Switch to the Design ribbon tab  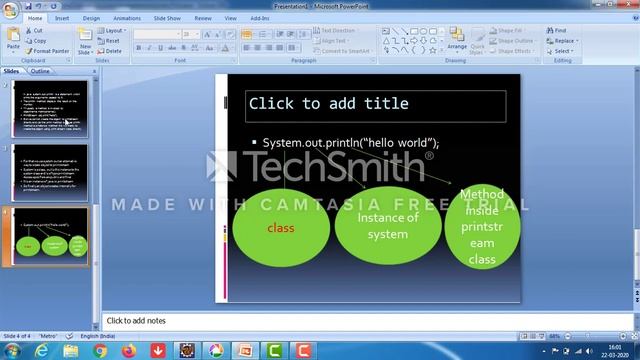(x=91, y=18)
